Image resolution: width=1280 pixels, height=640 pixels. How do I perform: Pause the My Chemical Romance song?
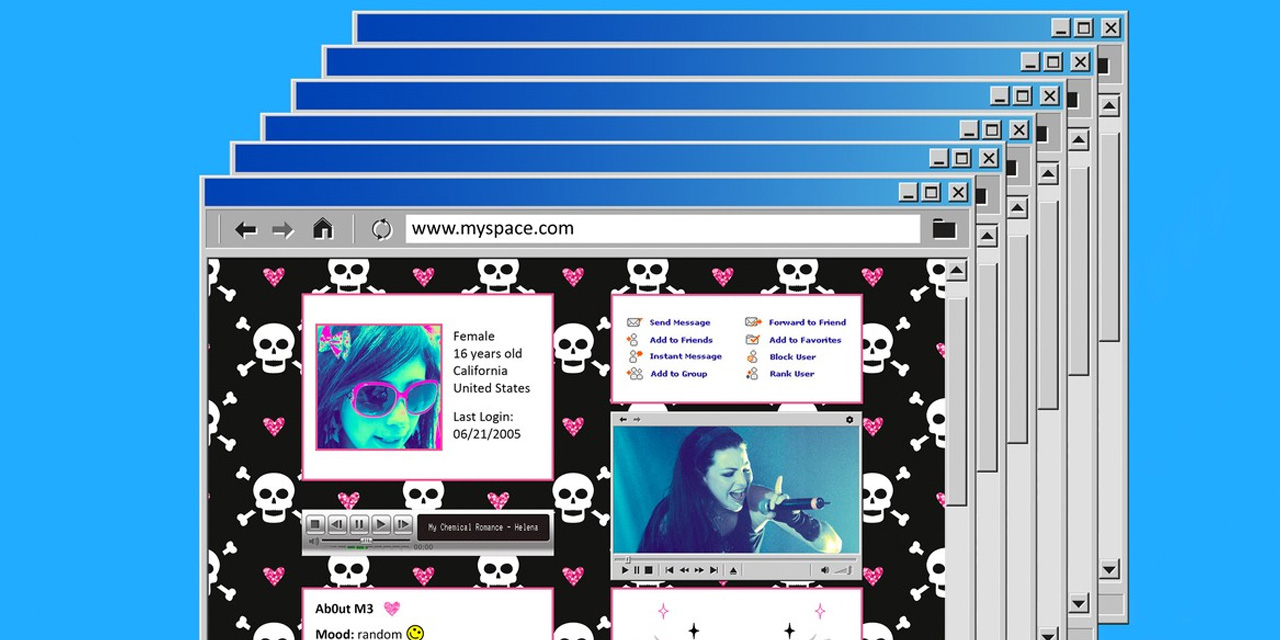tap(359, 524)
